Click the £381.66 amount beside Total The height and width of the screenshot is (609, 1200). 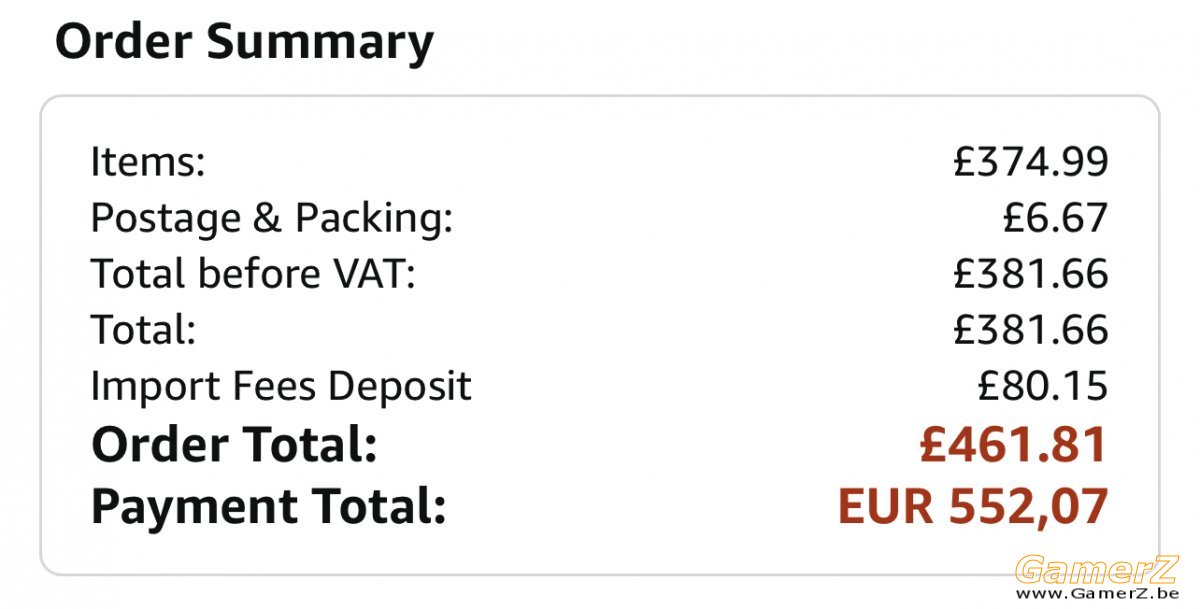pyautogui.click(x=1031, y=330)
